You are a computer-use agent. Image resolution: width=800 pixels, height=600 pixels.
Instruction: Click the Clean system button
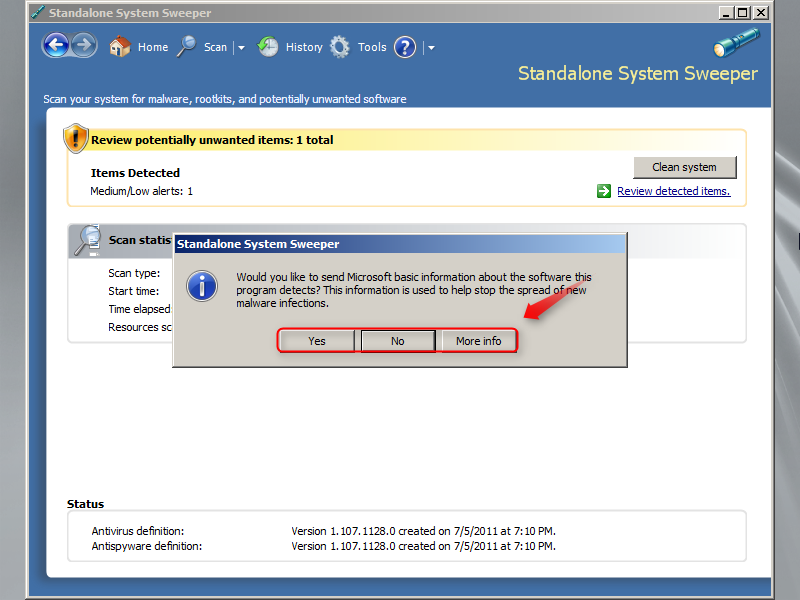coord(684,167)
